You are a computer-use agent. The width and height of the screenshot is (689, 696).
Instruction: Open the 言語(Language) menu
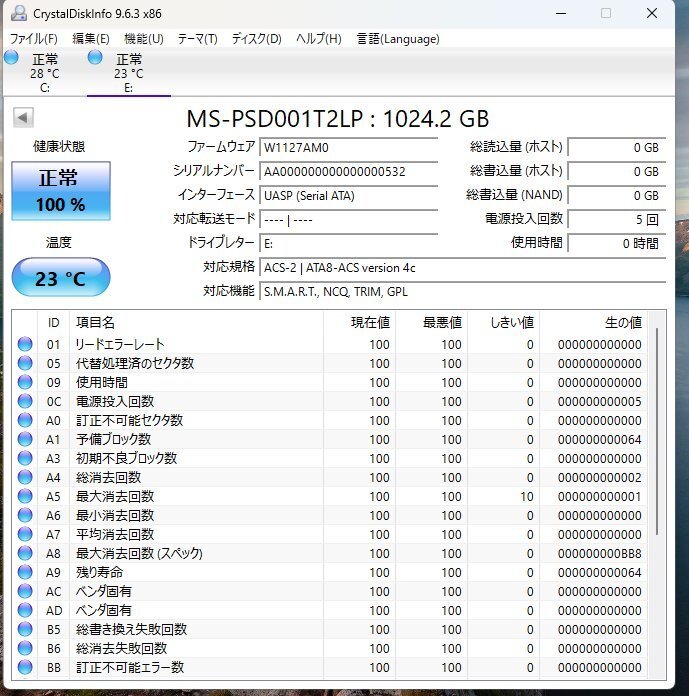click(398, 39)
